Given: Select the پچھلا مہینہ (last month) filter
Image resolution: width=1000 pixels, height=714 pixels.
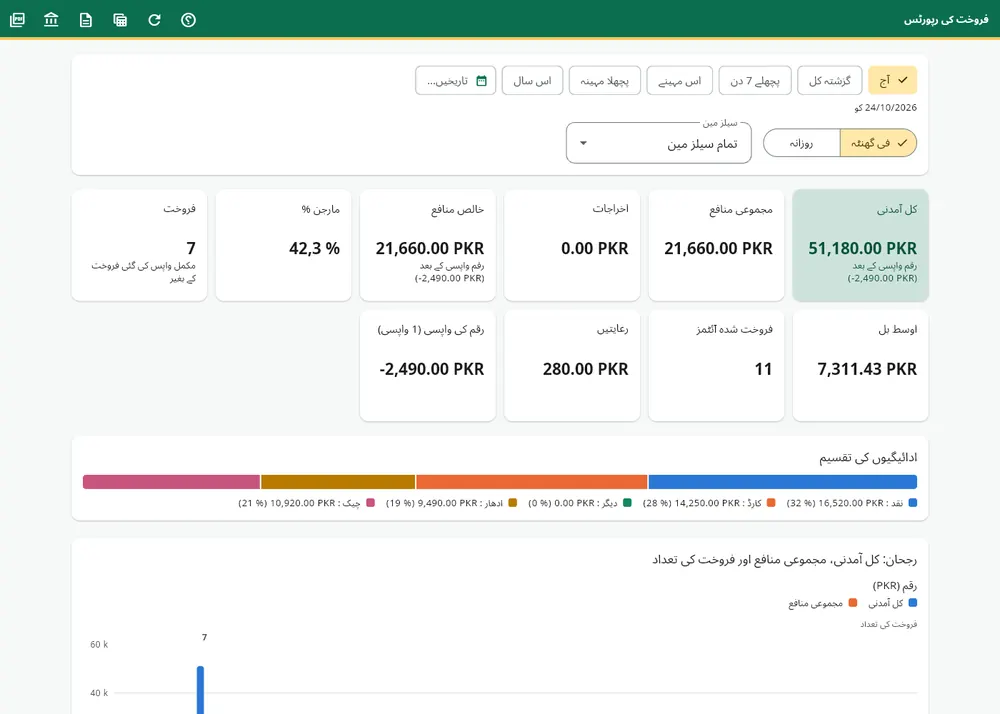Looking at the screenshot, I should (605, 80).
